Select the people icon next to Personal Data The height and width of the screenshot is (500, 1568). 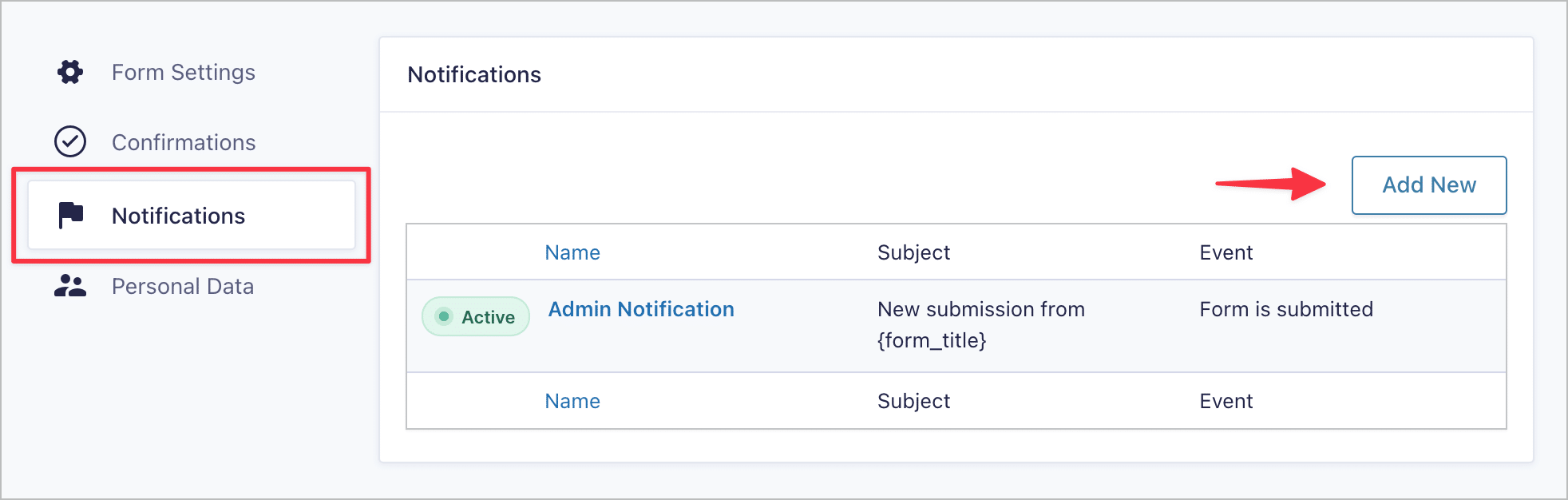tap(70, 286)
